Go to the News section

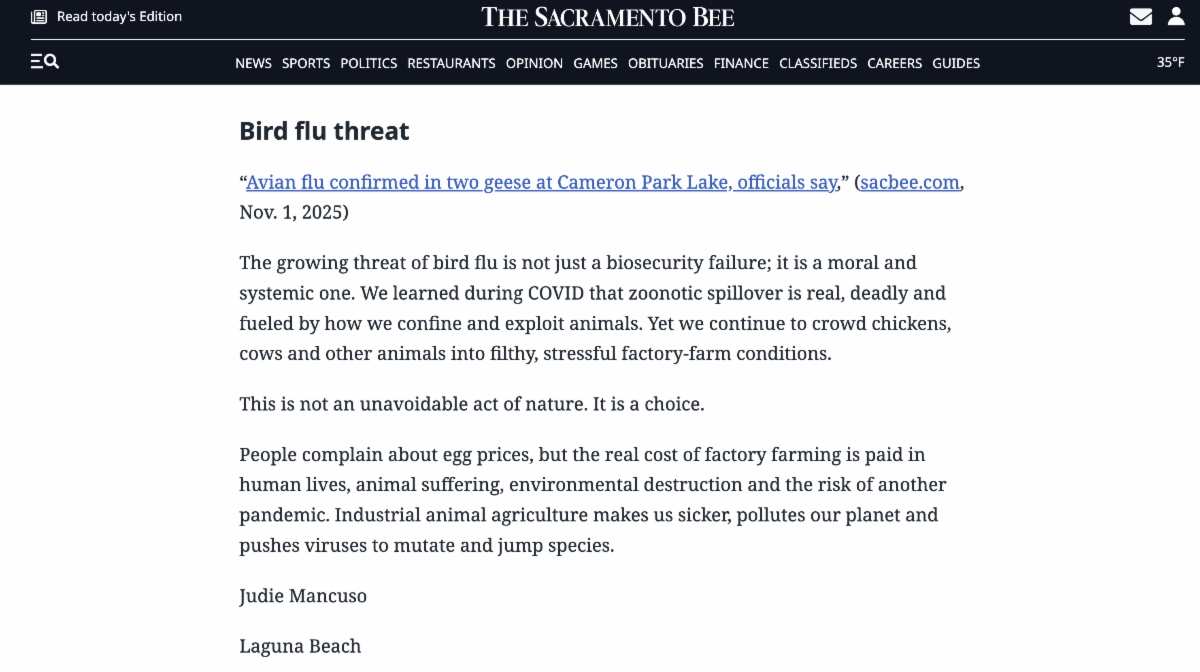(x=253, y=63)
